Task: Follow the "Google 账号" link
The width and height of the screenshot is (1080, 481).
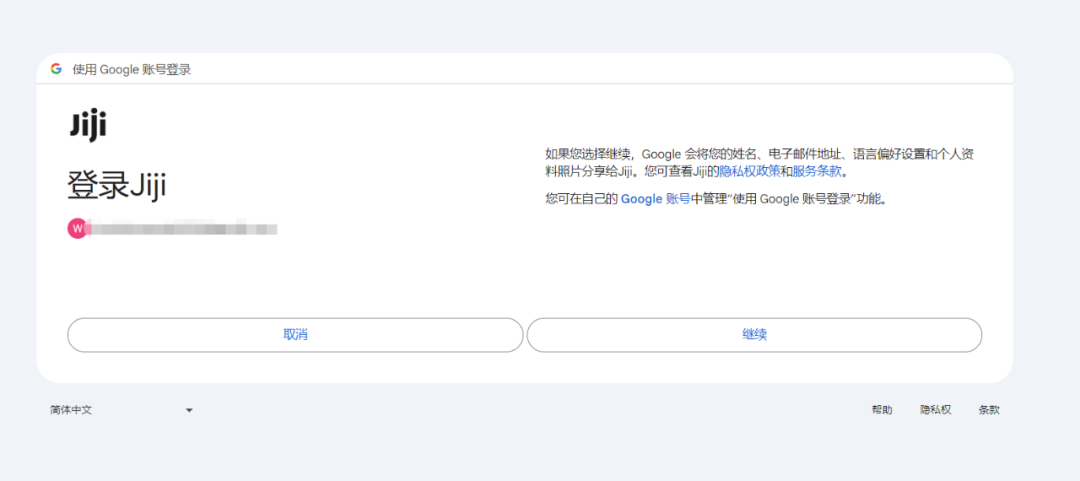Action: click(655, 199)
